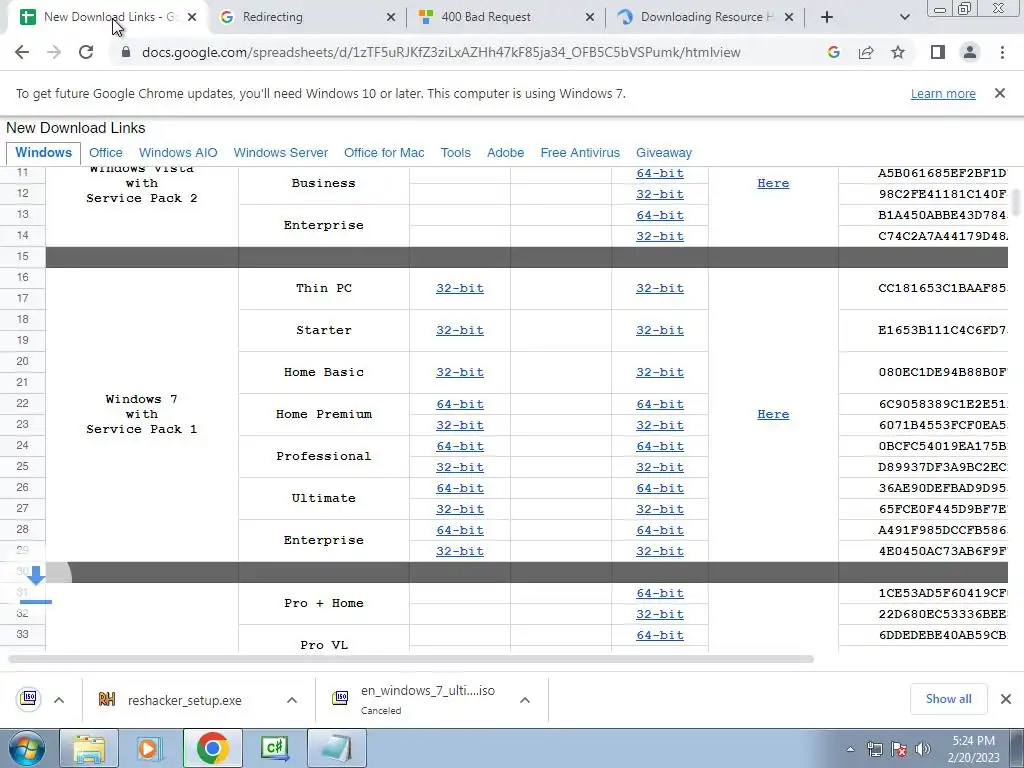Click the Show all downloads button
Viewport: 1024px width, 768px height.
click(948, 699)
